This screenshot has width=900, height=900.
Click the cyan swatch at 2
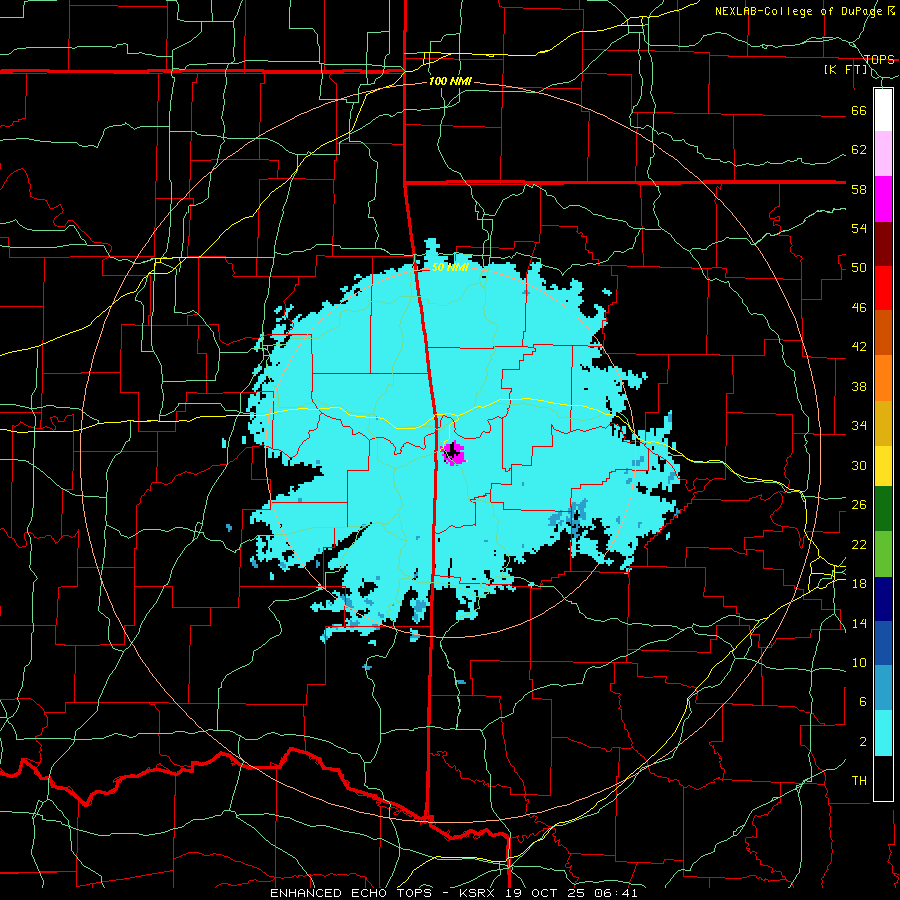click(883, 733)
